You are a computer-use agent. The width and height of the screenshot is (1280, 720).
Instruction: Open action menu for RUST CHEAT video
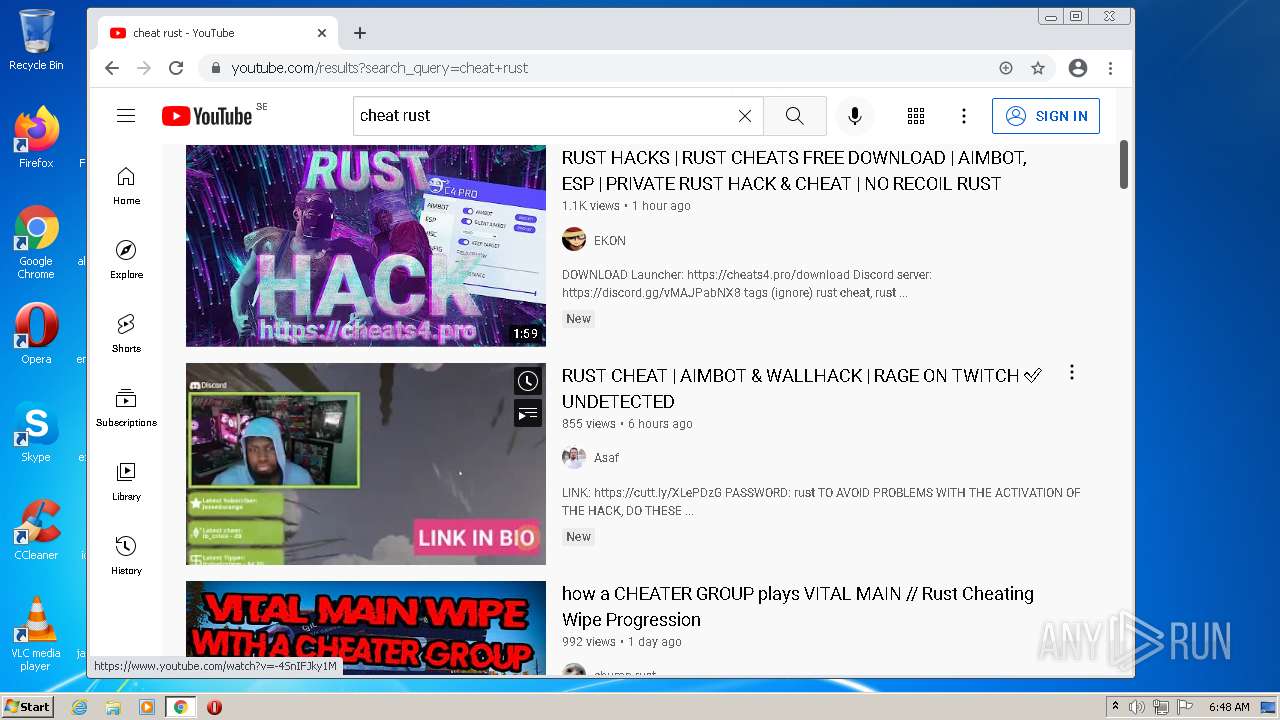point(1072,373)
